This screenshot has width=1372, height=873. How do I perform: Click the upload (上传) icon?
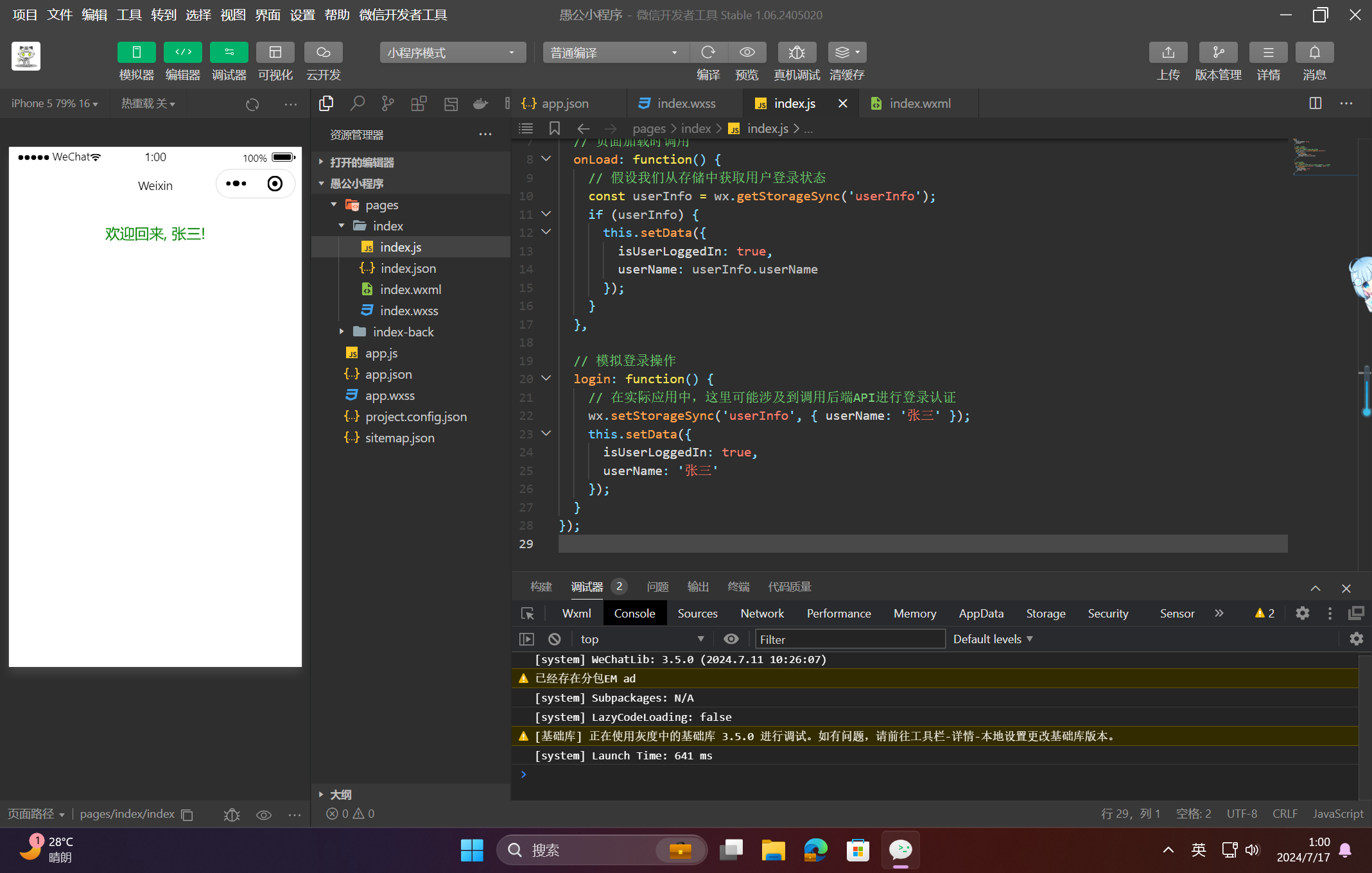[1168, 53]
